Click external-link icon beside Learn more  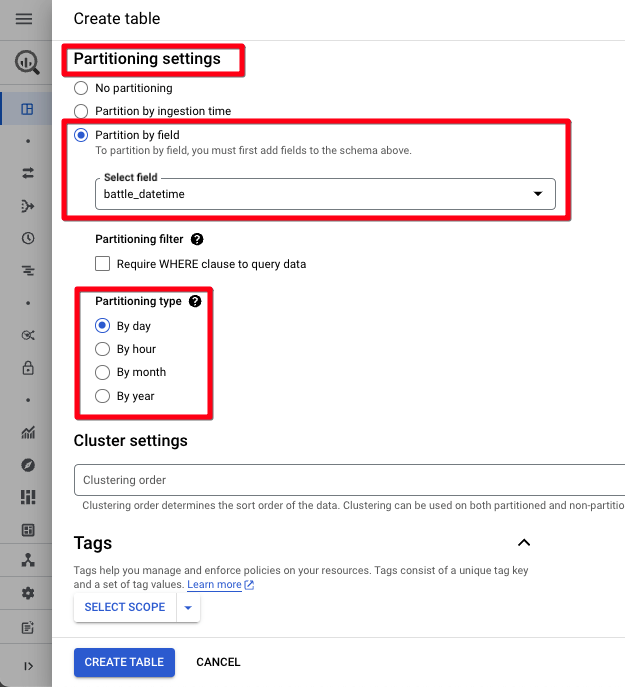(x=249, y=584)
